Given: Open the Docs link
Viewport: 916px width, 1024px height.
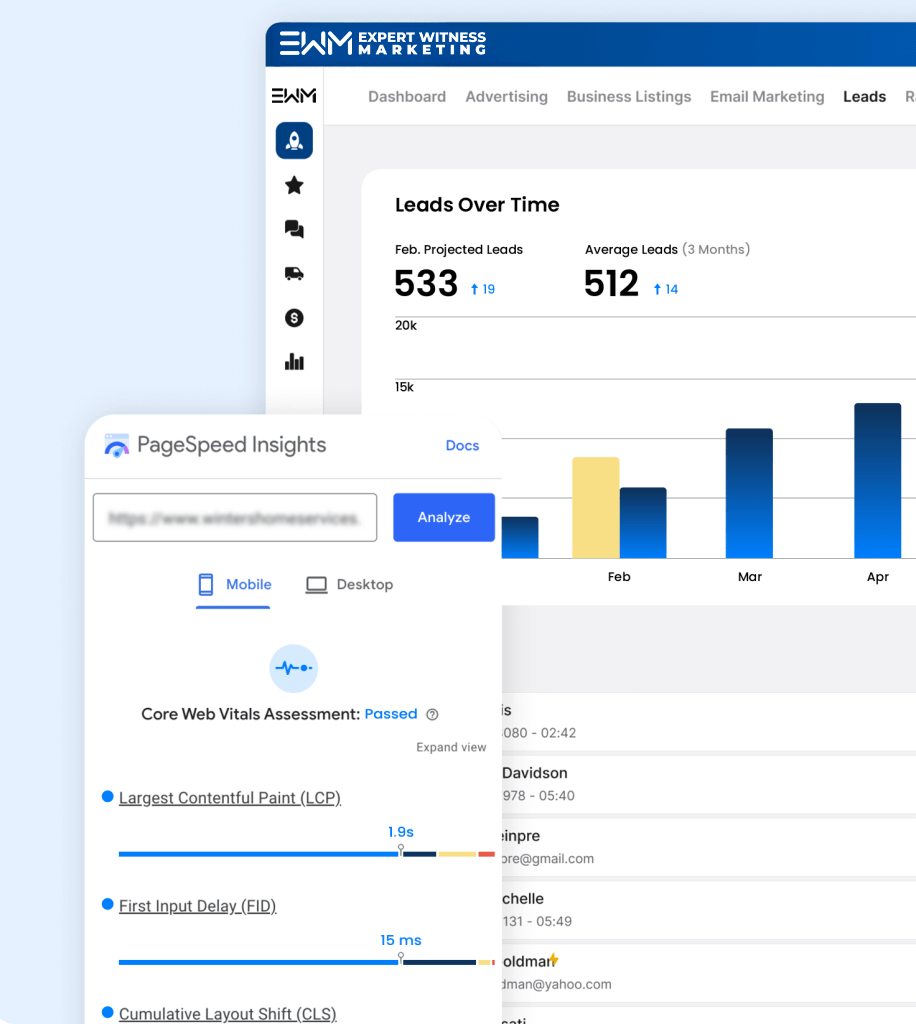Looking at the screenshot, I should pyautogui.click(x=462, y=446).
